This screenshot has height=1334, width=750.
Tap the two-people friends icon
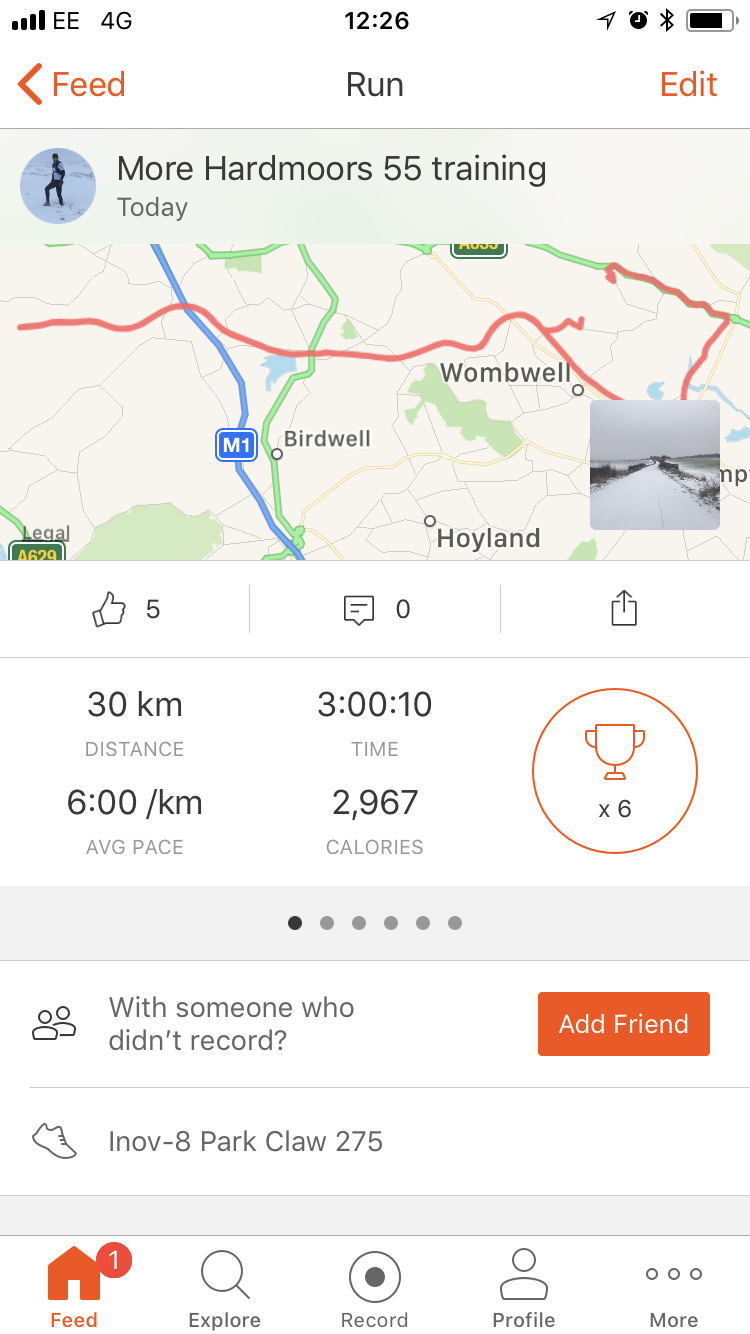pos(54,1023)
